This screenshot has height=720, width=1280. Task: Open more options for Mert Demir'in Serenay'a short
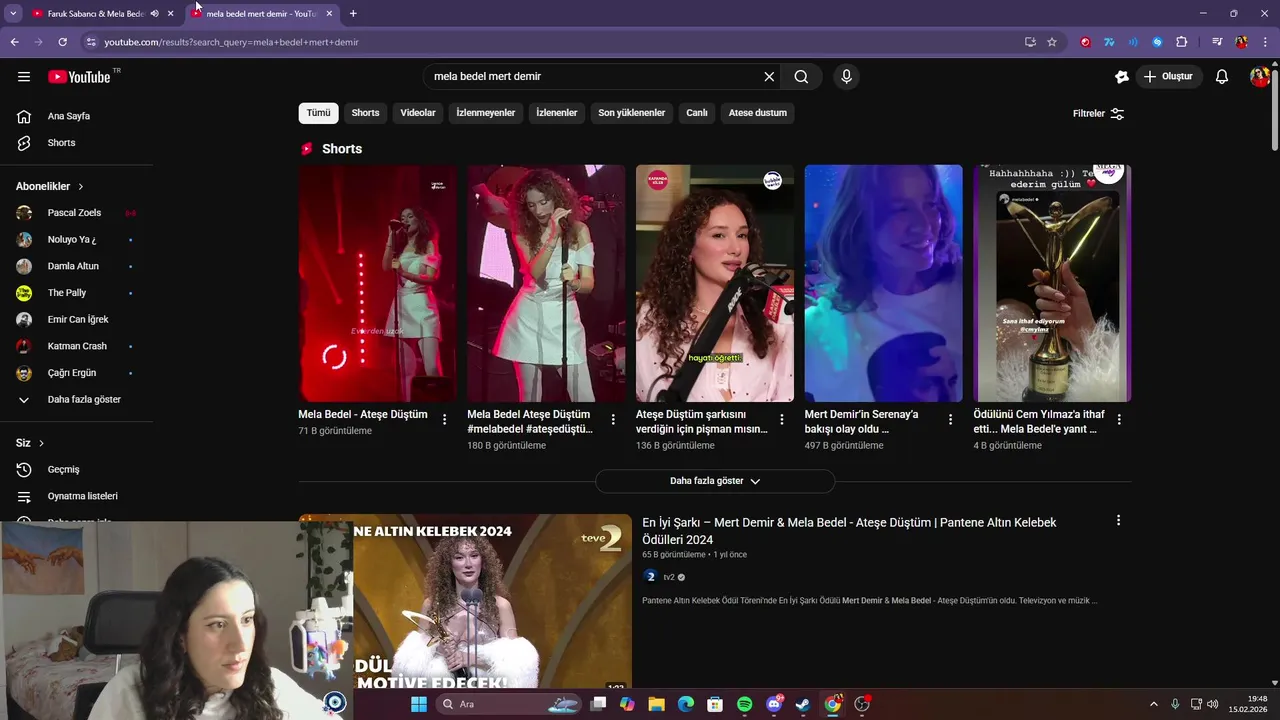click(950, 420)
